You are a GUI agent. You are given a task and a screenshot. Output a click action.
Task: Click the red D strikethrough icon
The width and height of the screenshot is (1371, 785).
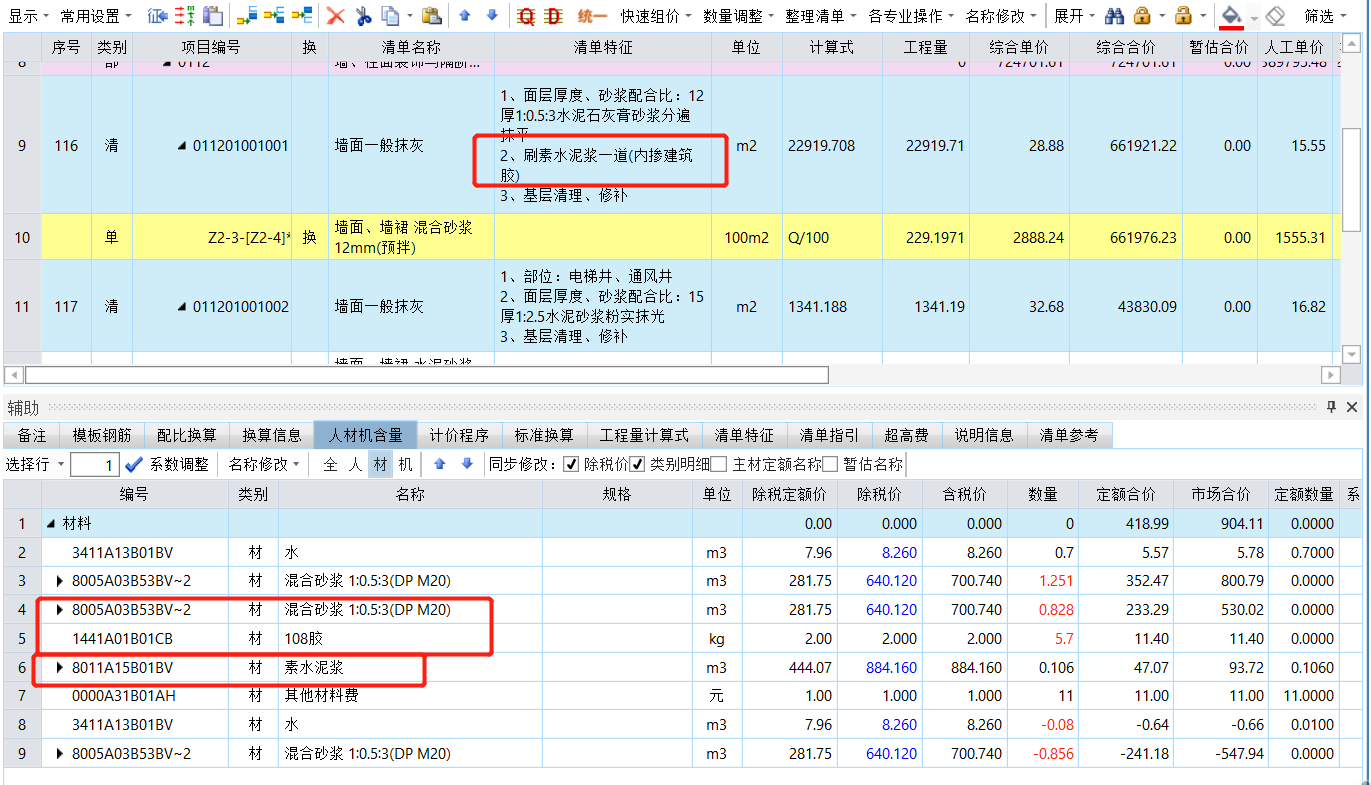553,15
